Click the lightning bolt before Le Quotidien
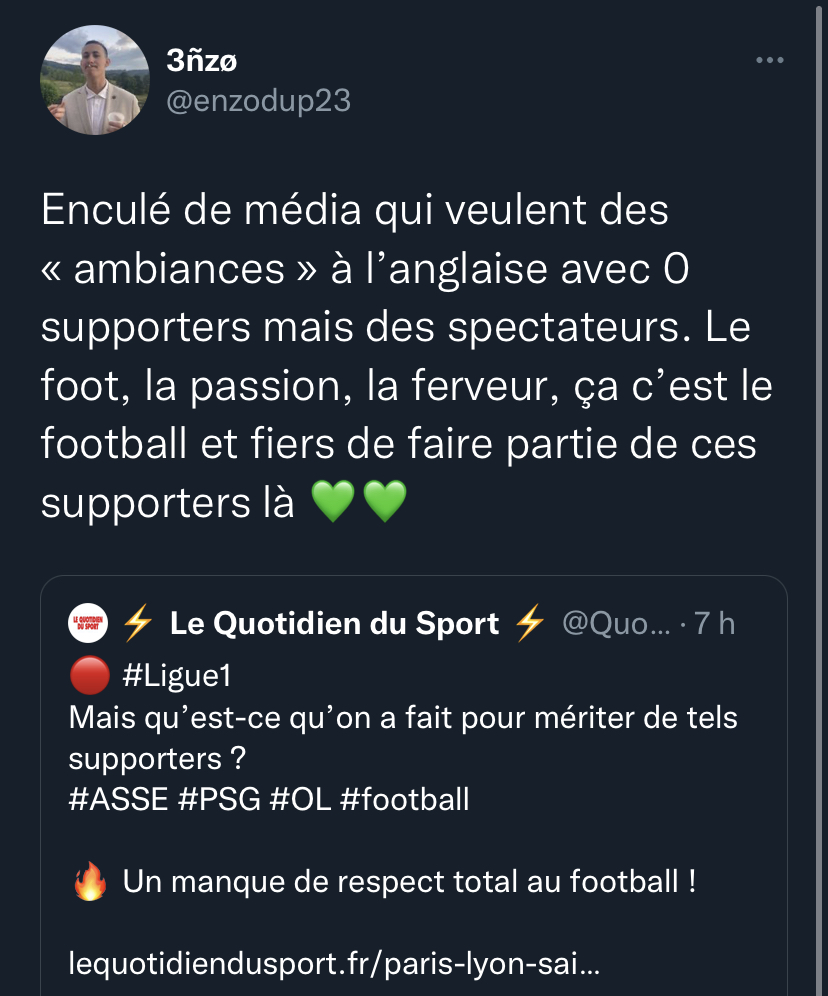 click(x=137, y=623)
